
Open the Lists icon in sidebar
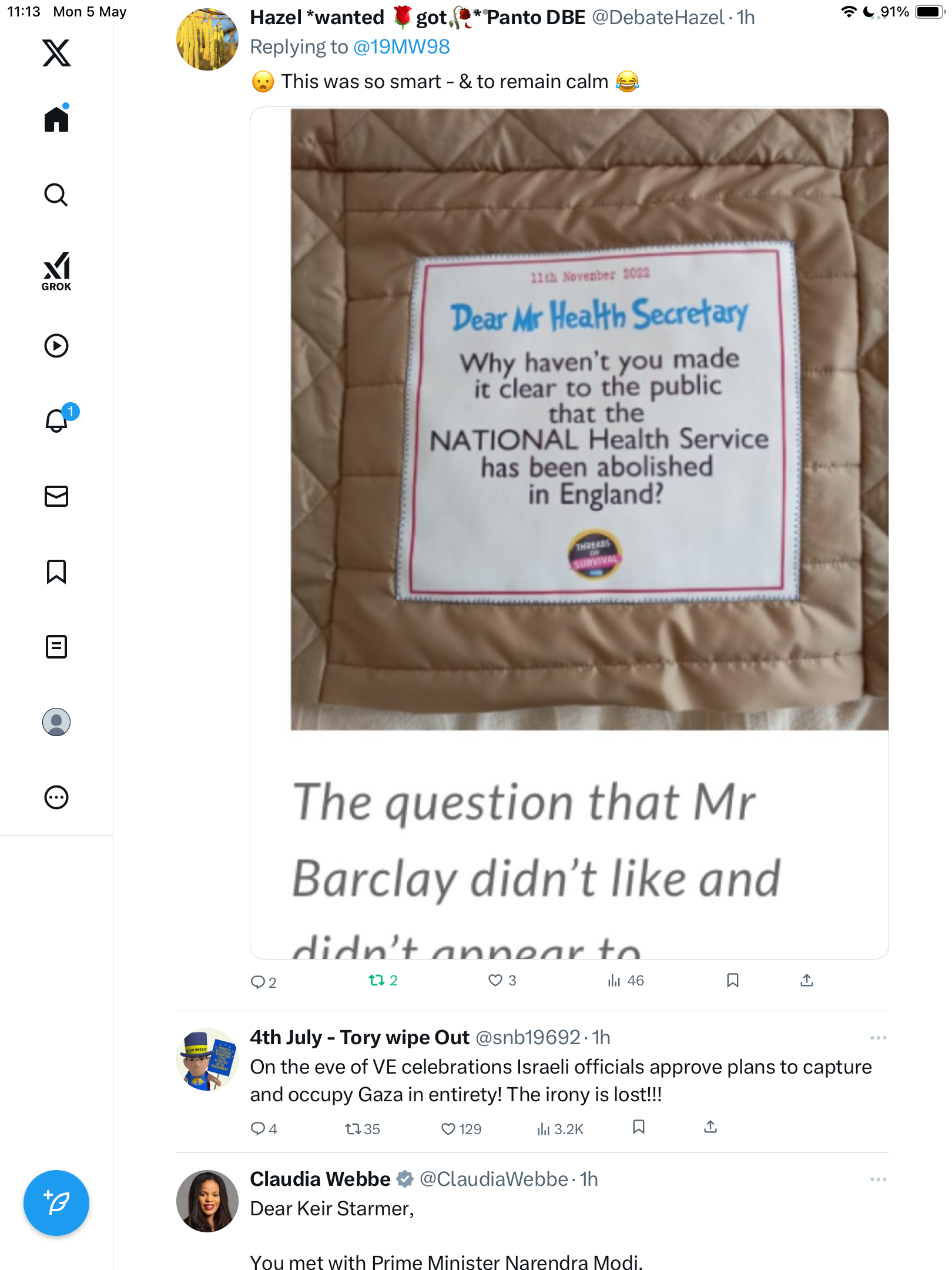pos(56,647)
